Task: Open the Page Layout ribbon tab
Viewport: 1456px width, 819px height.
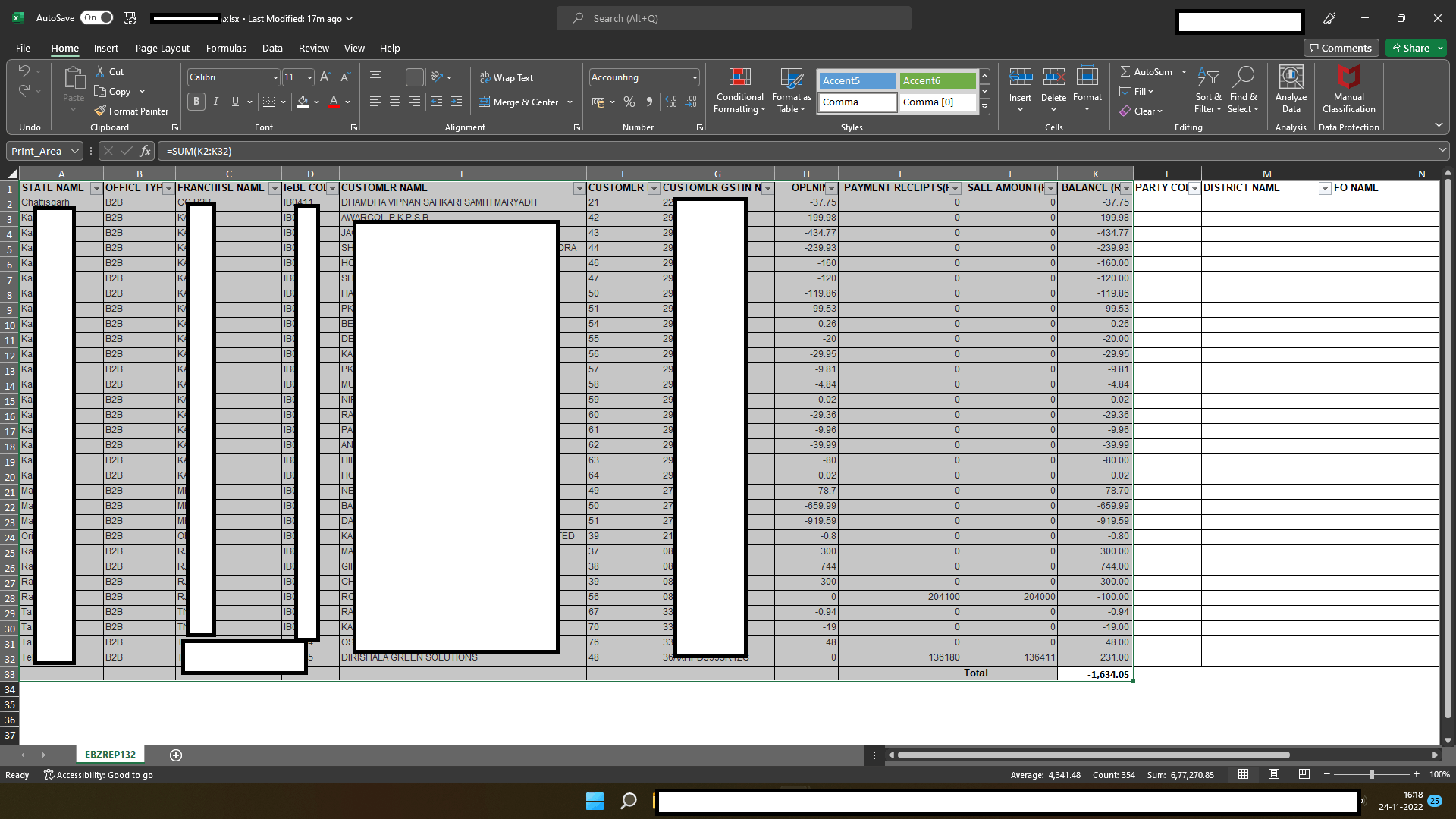Action: (x=162, y=48)
